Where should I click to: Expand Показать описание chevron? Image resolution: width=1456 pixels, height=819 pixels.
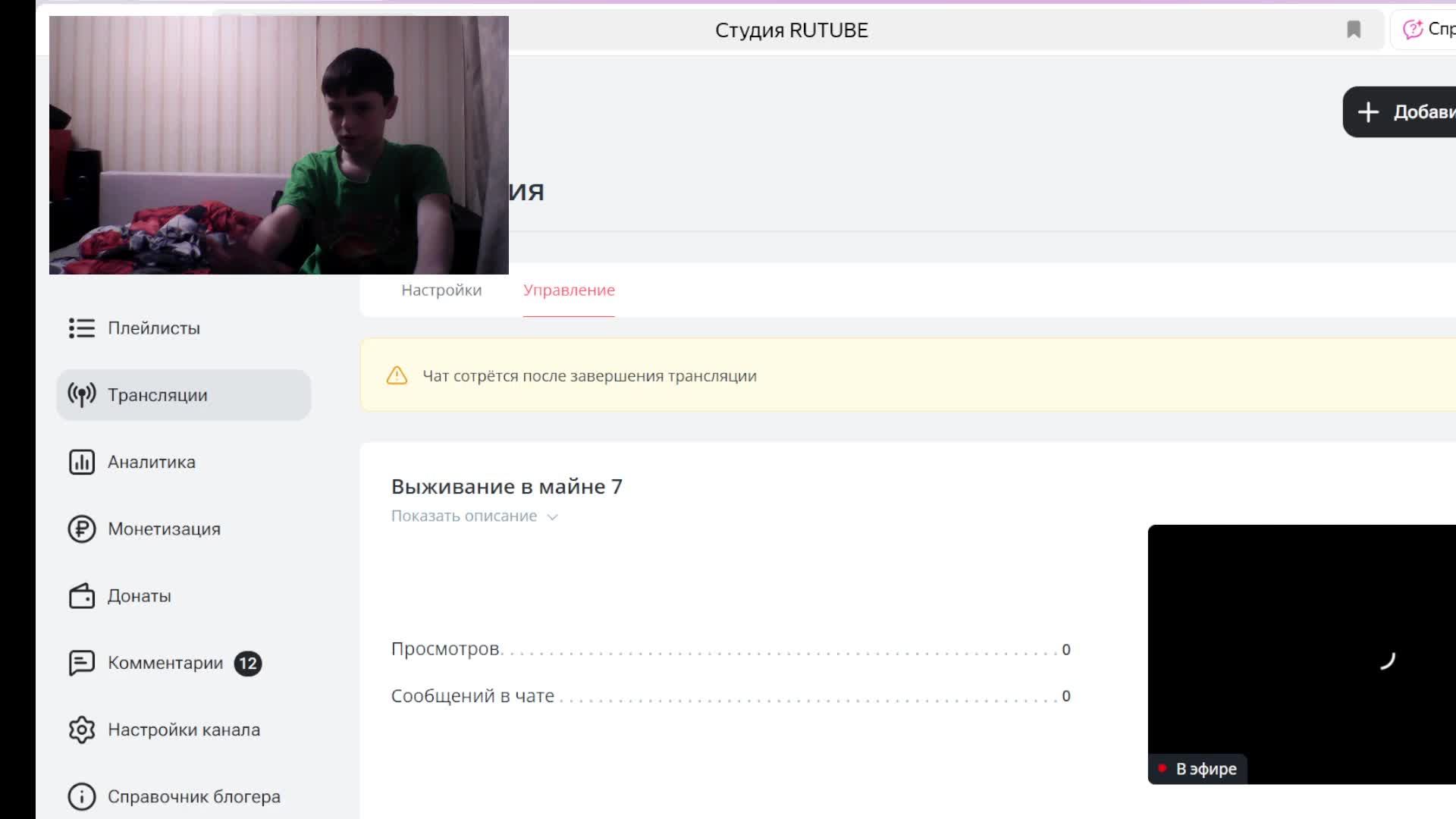pyautogui.click(x=553, y=516)
